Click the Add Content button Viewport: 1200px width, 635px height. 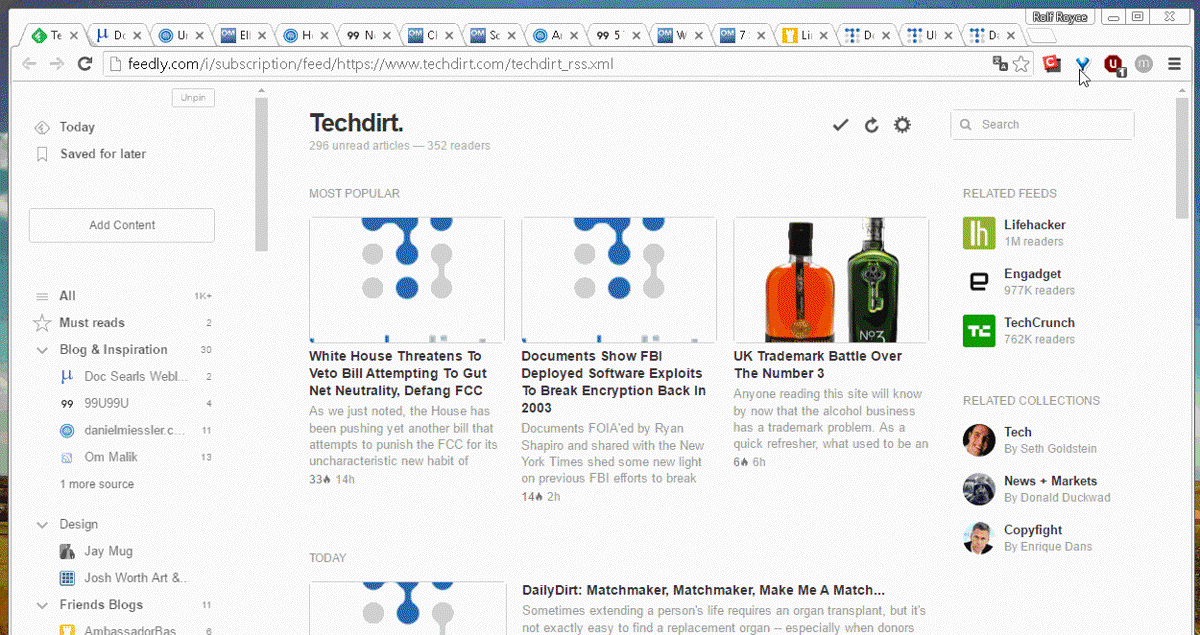[x=122, y=225]
